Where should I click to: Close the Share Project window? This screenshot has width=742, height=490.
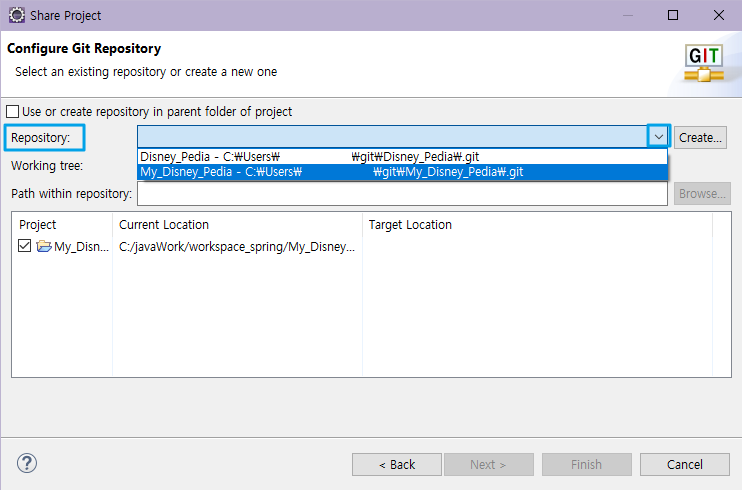[718, 15]
